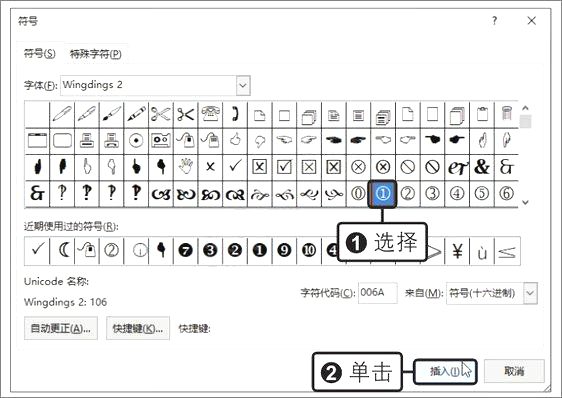
Task: Select the open hand symbol
Action: 186,167
